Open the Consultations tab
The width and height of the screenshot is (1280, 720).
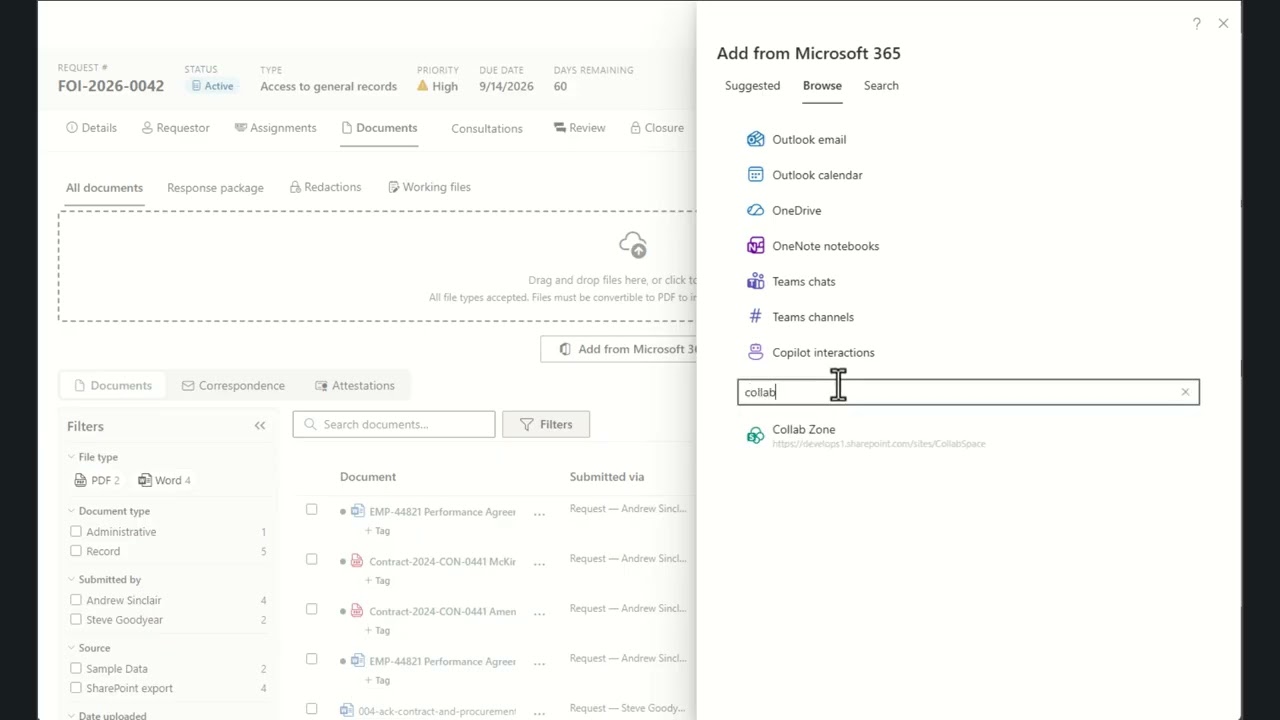coord(486,129)
